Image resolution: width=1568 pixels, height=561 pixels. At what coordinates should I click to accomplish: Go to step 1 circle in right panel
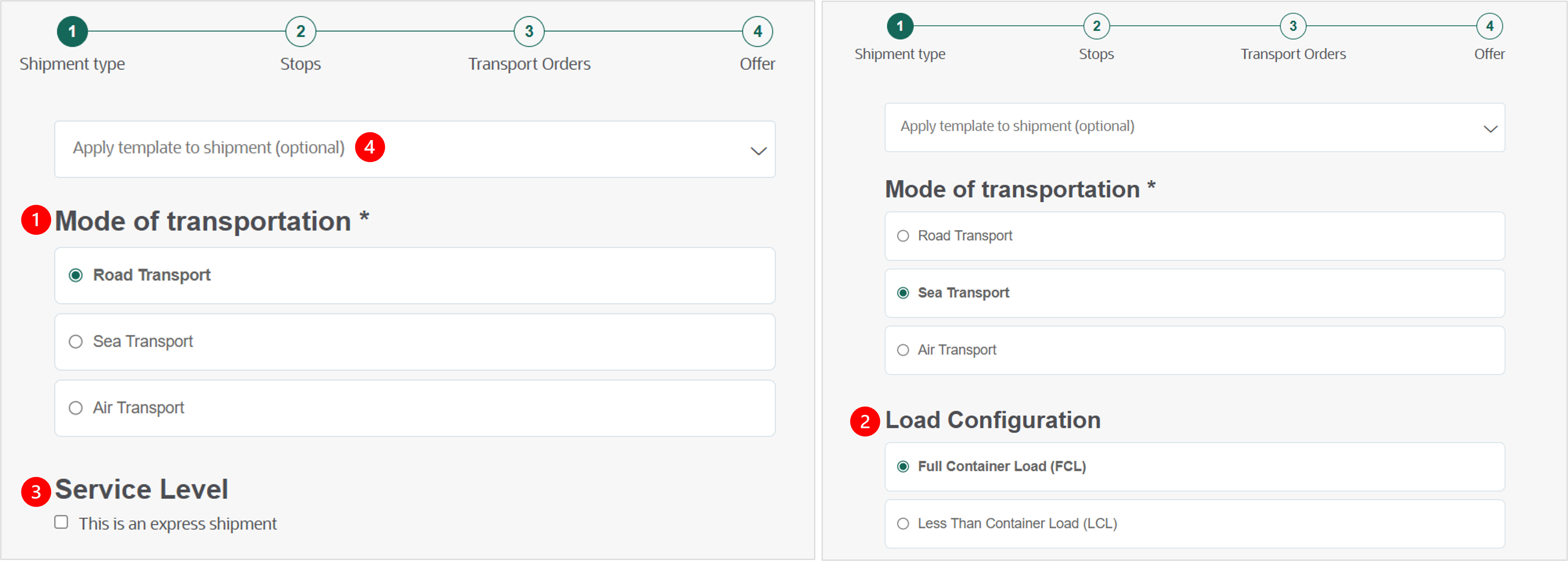[x=900, y=26]
